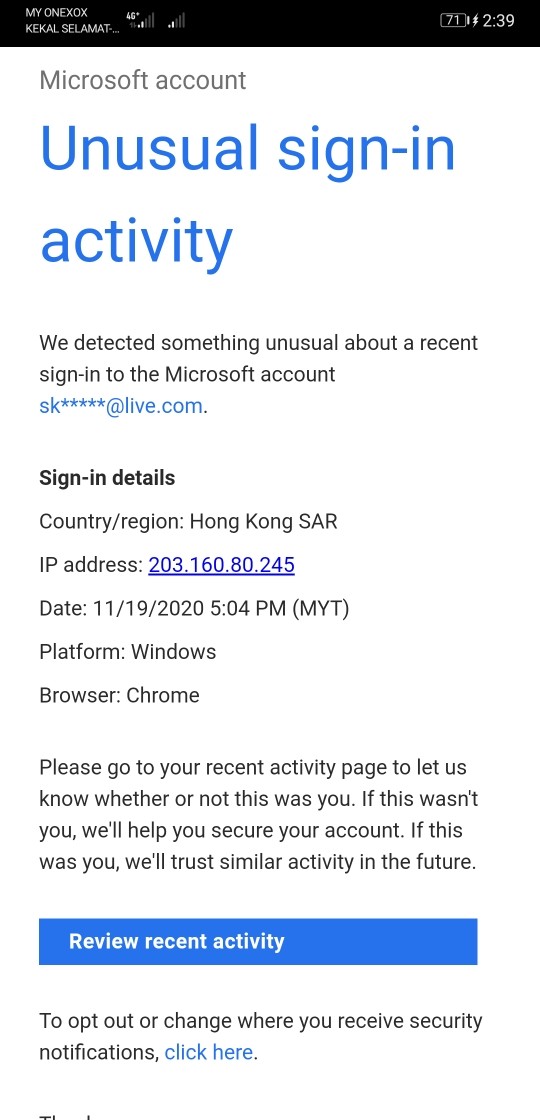Follow the 'click here' opt-out link

(x=209, y=1052)
